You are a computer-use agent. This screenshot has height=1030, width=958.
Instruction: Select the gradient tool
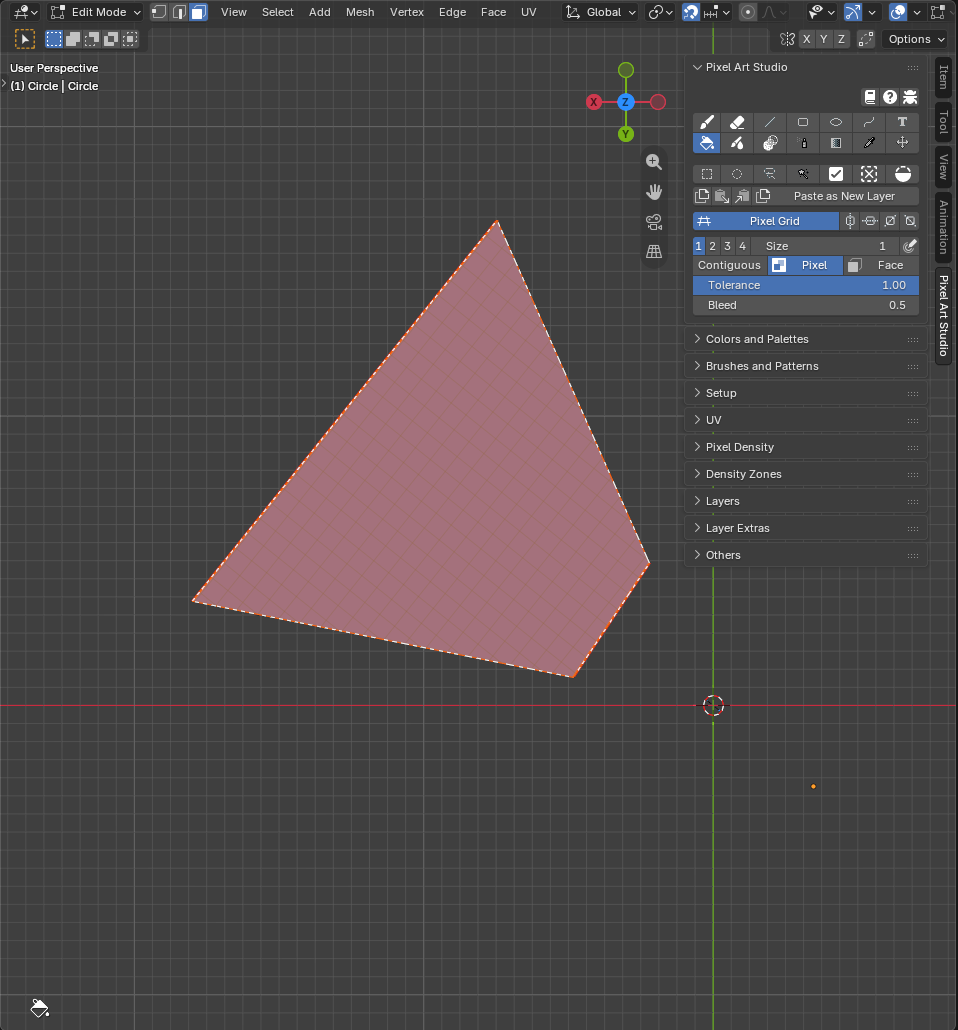coord(836,143)
